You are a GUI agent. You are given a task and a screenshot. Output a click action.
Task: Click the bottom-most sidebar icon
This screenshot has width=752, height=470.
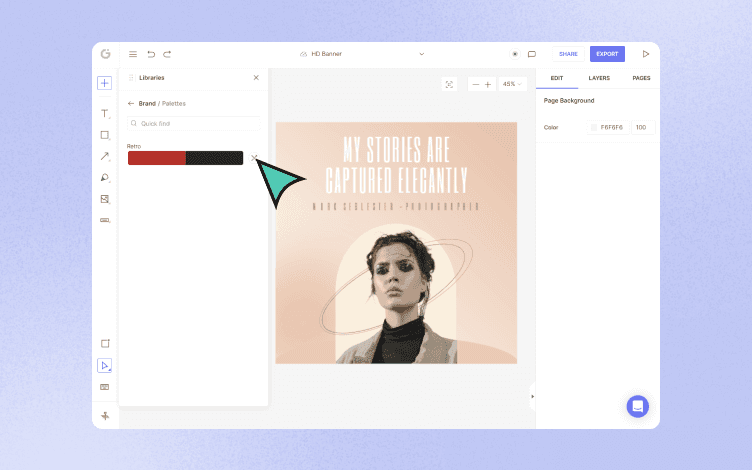105,416
